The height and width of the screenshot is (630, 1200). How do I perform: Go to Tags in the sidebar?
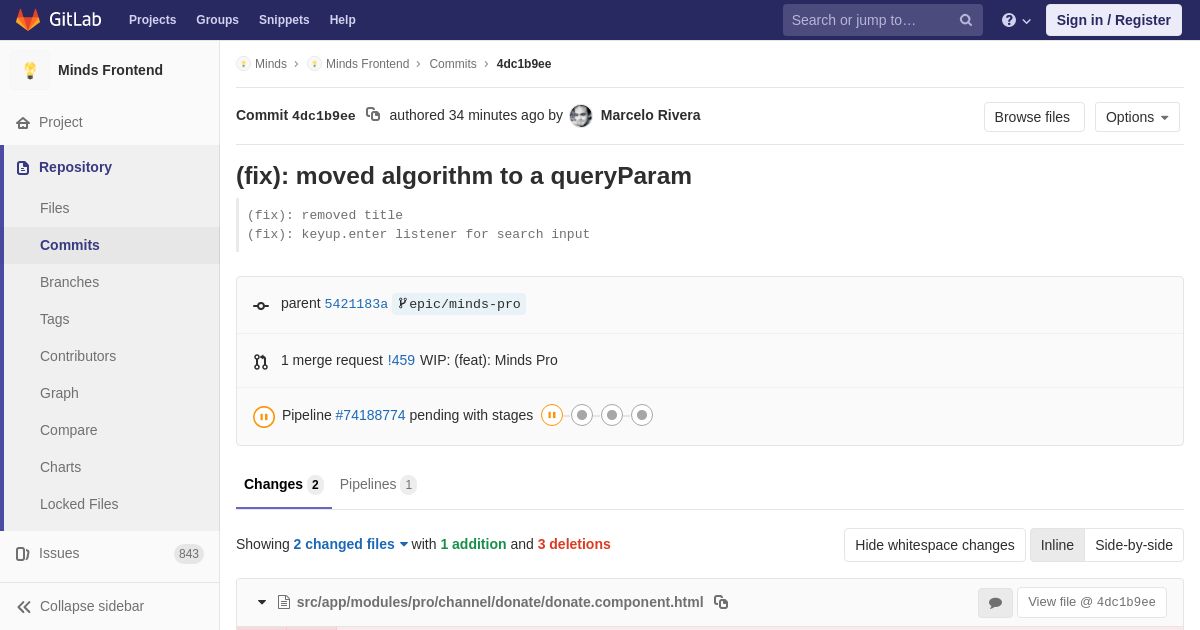pos(55,319)
